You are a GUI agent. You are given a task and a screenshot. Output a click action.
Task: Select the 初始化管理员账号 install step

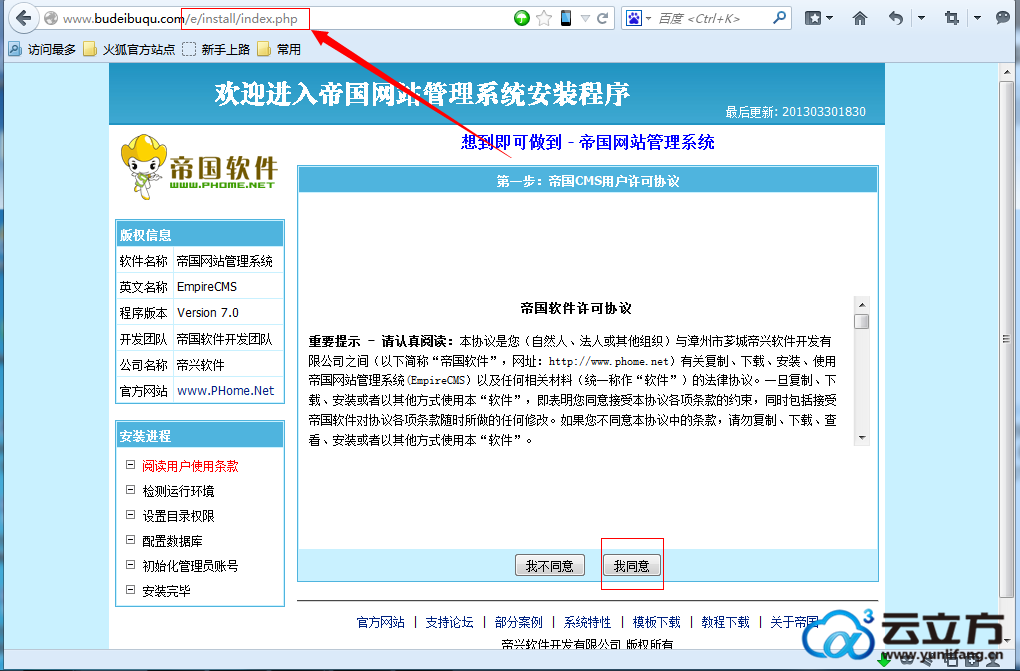coord(190,566)
